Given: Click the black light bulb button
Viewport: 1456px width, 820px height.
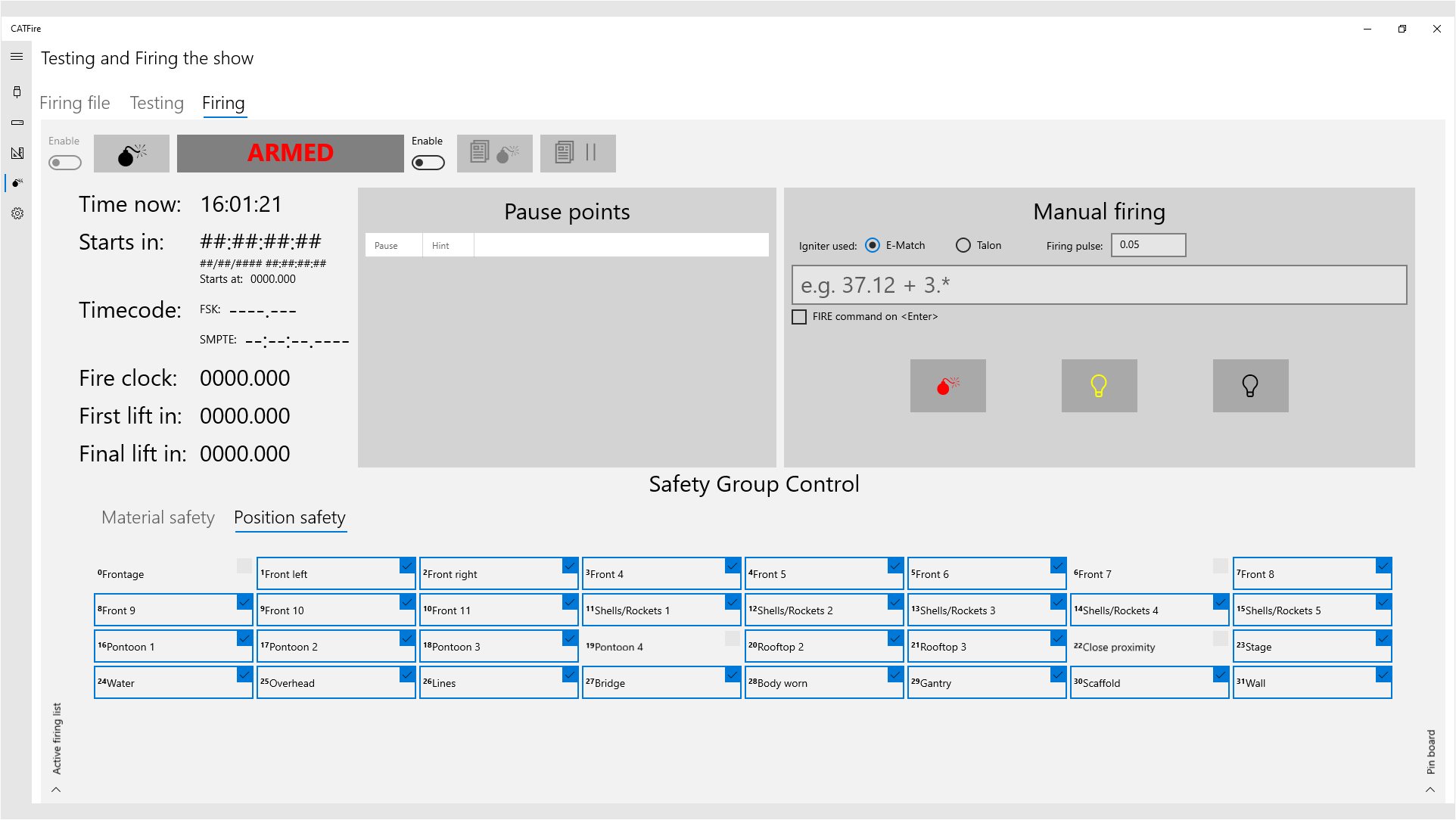Looking at the screenshot, I should [x=1250, y=386].
